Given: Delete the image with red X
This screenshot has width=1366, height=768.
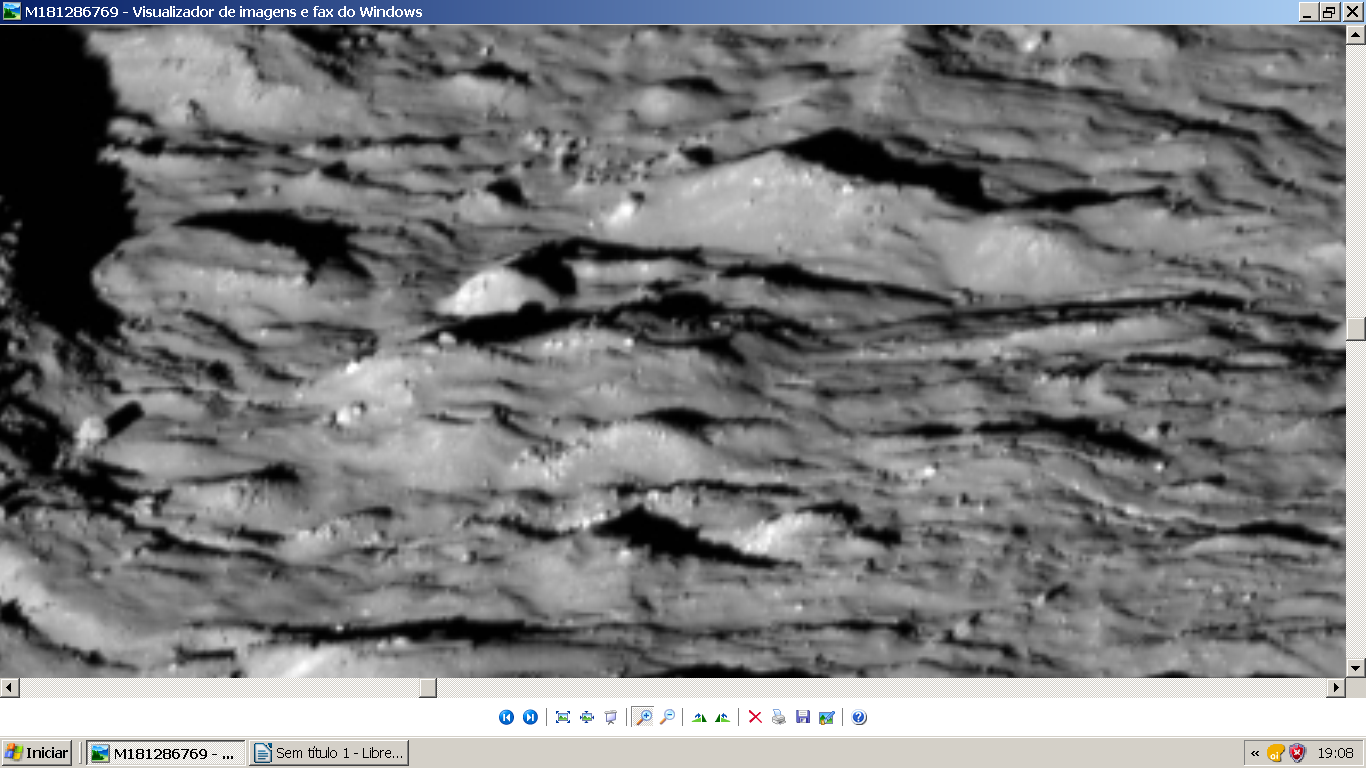Looking at the screenshot, I should (755, 717).
